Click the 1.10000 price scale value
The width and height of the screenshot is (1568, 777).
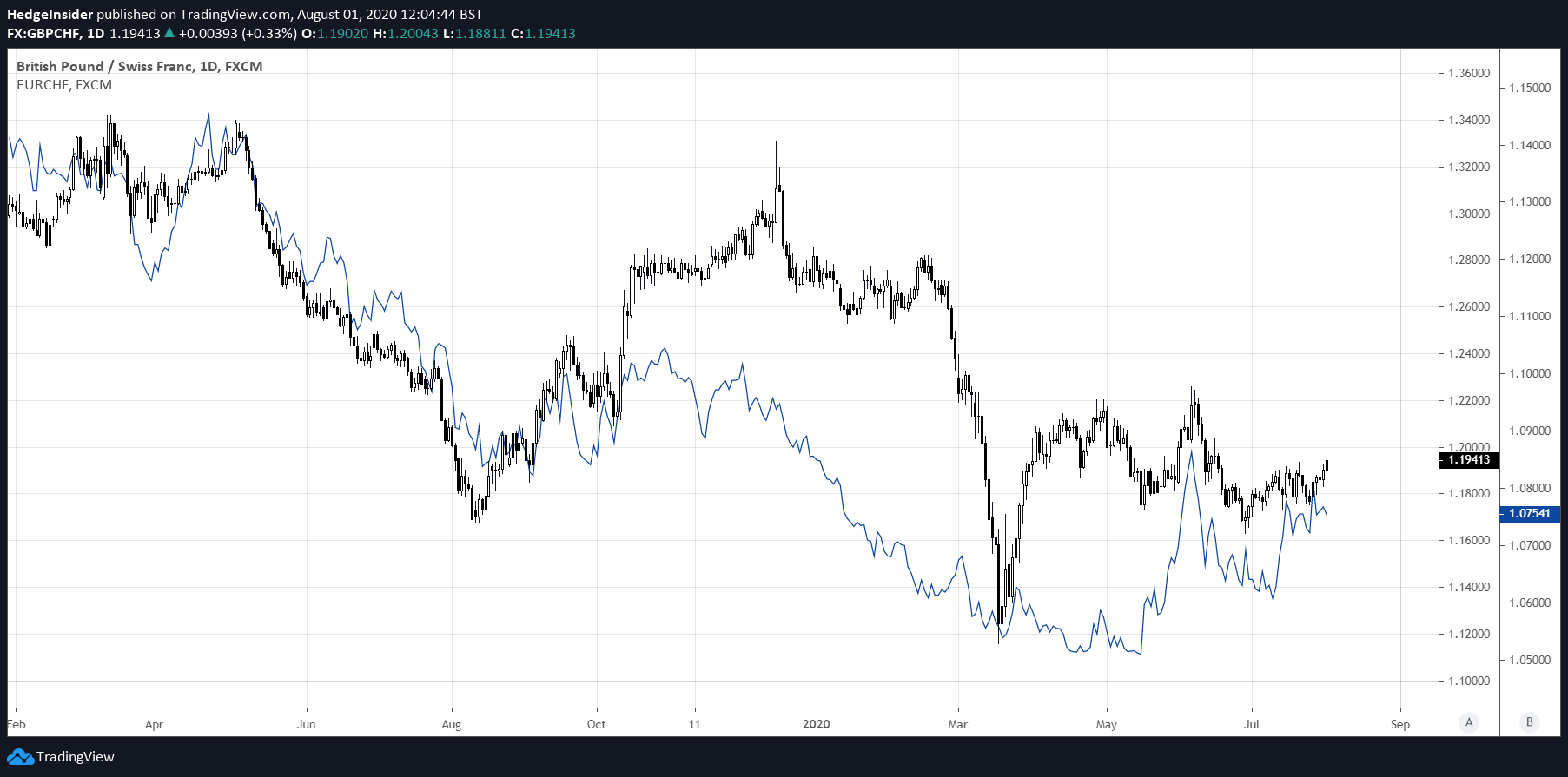1469,681
